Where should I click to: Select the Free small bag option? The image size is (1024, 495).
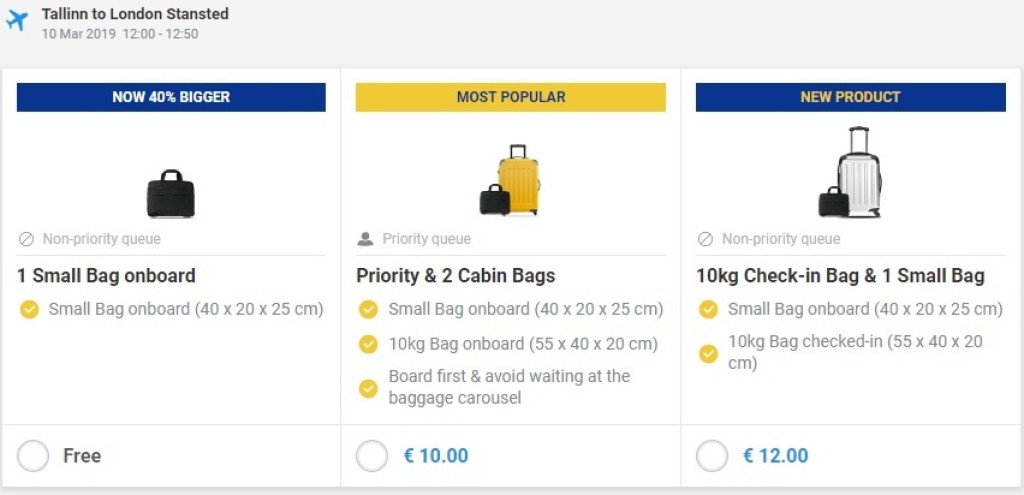pyautogui.click(x=33, y=456)
